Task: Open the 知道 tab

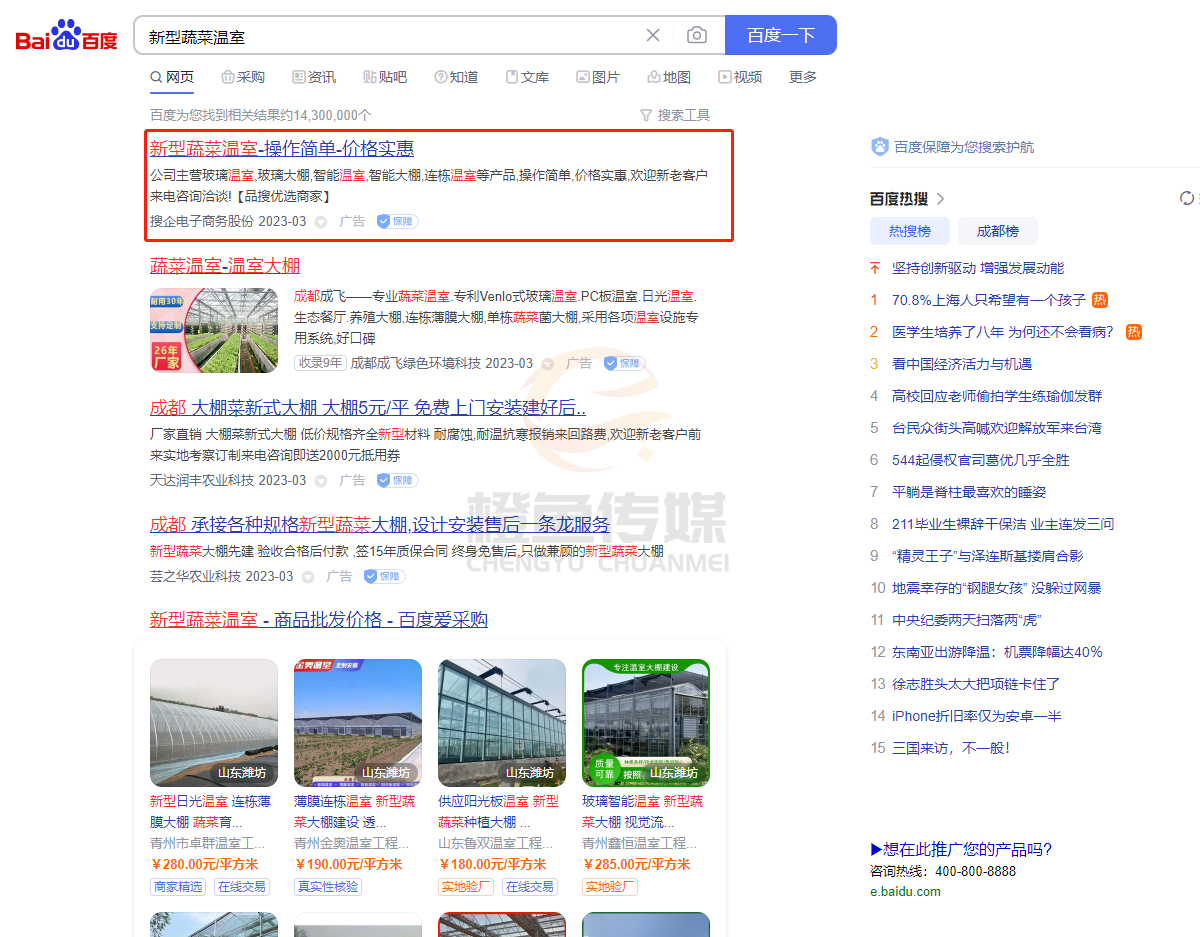Action: [x=456, y=77]
